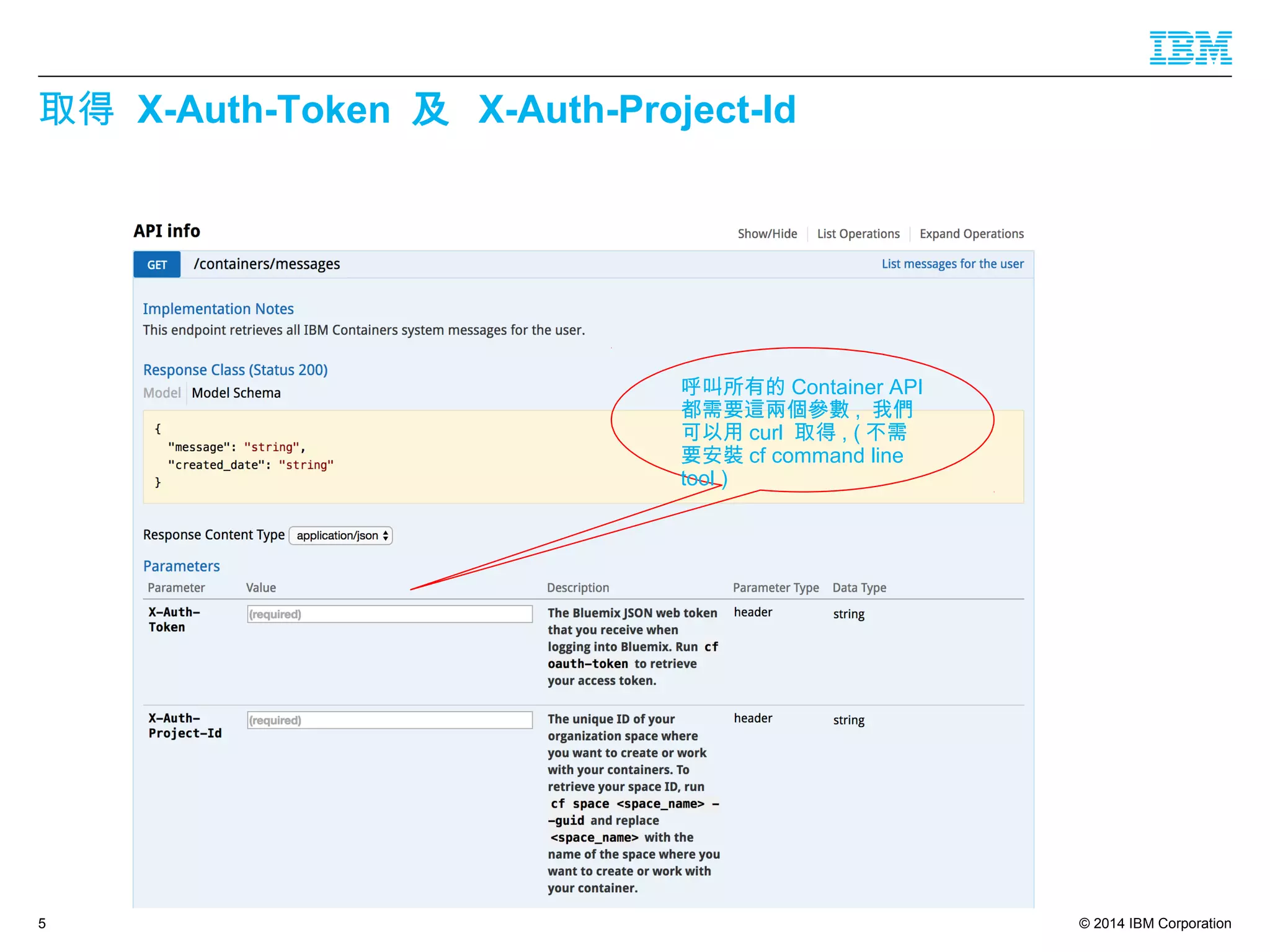Click the Data Type column header
The height and width of the screenshot is (952, 1270).
pos(859,588)
